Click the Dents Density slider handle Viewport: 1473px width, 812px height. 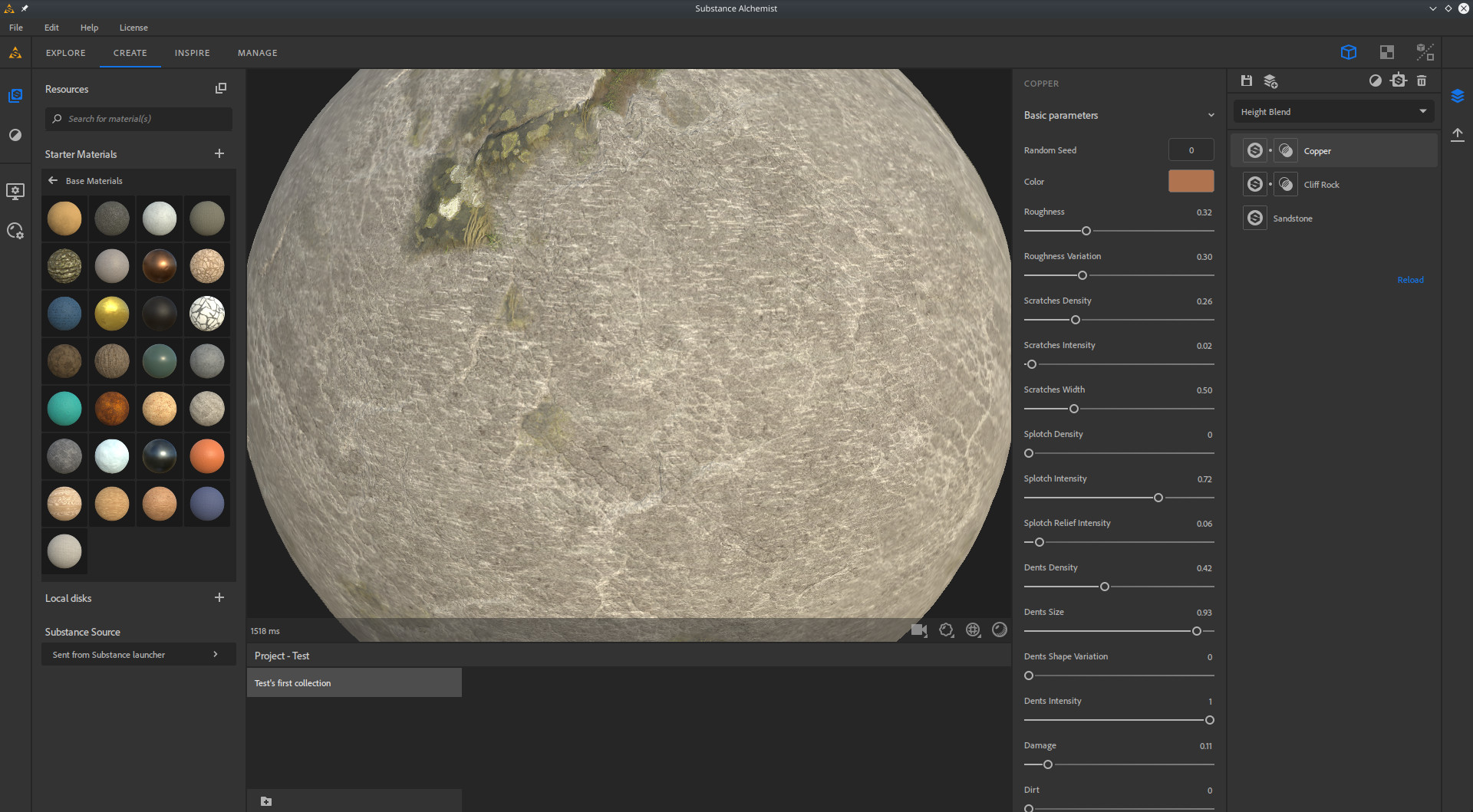(1105, 587)
